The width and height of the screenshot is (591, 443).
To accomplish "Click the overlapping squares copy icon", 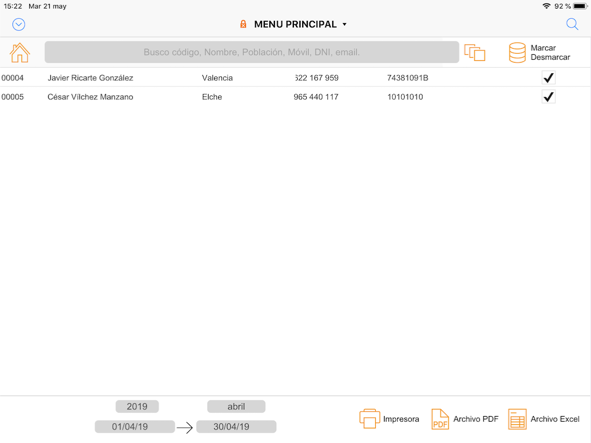I will pyautogui.click(x=475, y=52).
